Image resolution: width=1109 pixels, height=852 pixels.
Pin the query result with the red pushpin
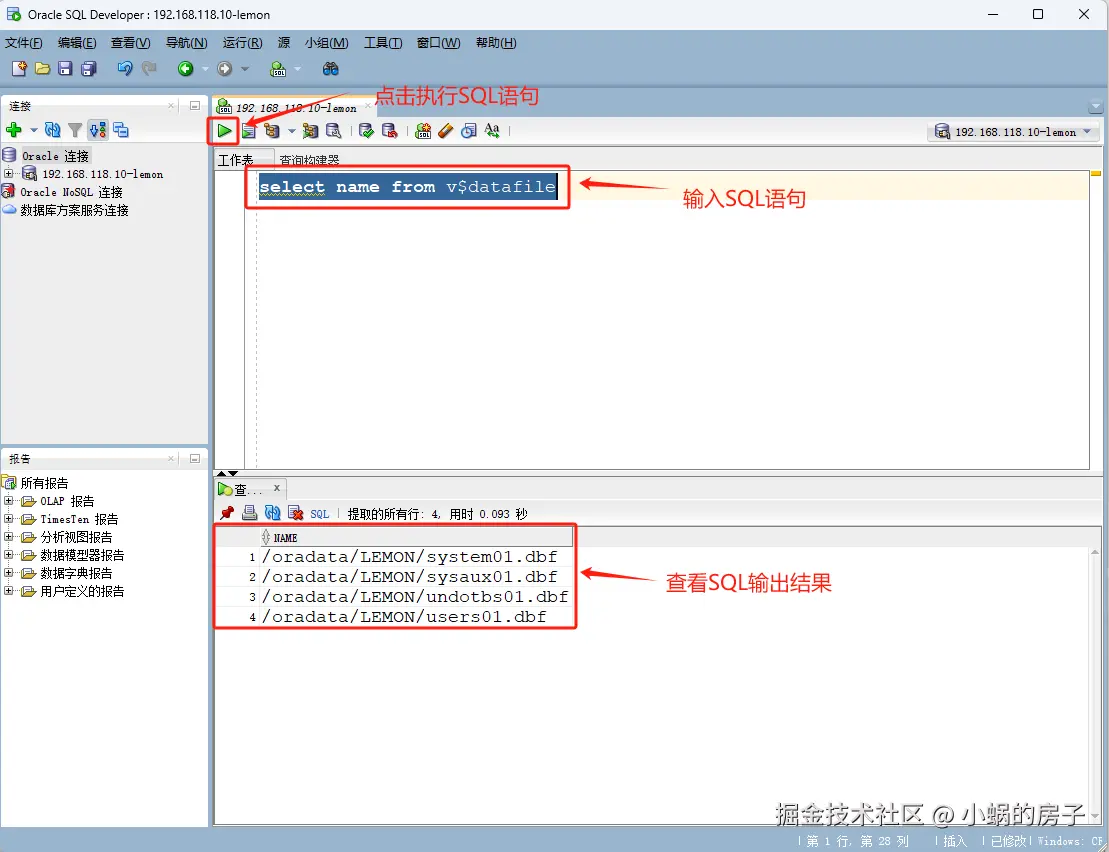pyautogui.click(x=227, y=513)
